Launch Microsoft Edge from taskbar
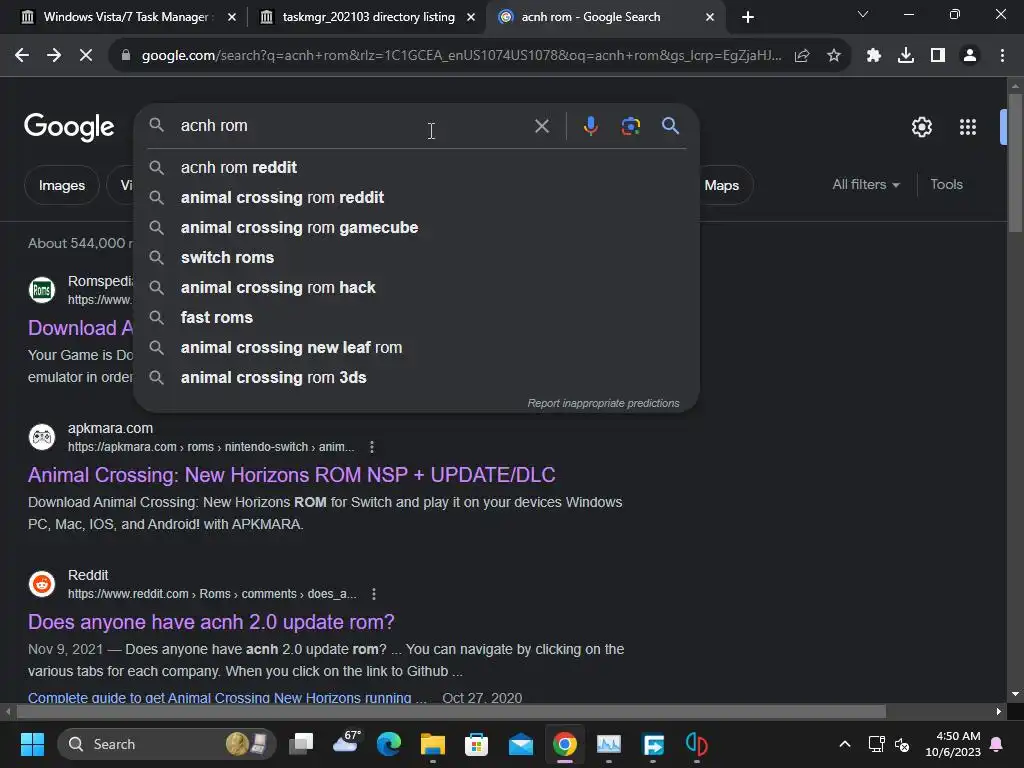 (x=389, y=744)
